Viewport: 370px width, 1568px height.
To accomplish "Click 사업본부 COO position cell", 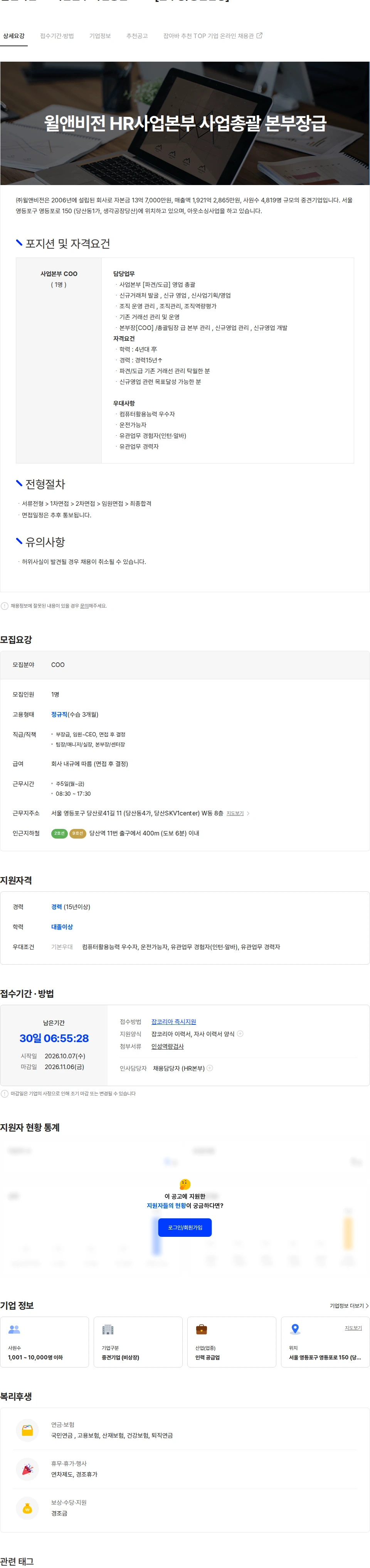I will click(59, 360).
